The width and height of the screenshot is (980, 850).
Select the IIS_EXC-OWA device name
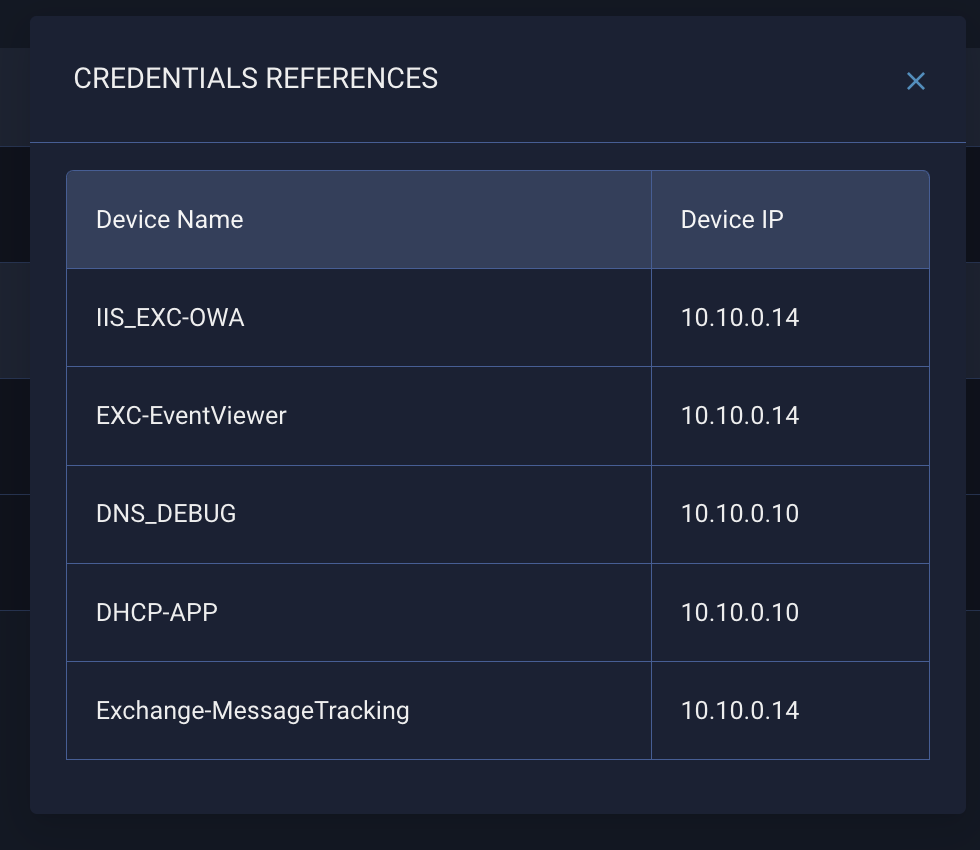(x=170, y=318)
